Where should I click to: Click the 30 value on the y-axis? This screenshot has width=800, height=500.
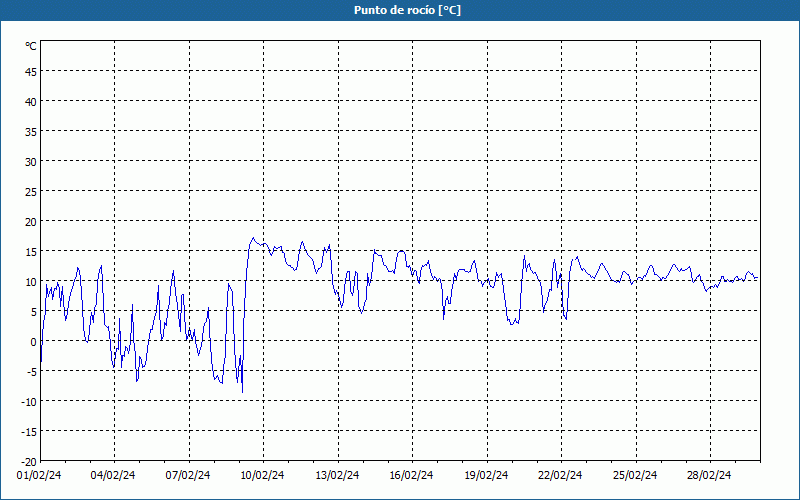pos(31,162)
